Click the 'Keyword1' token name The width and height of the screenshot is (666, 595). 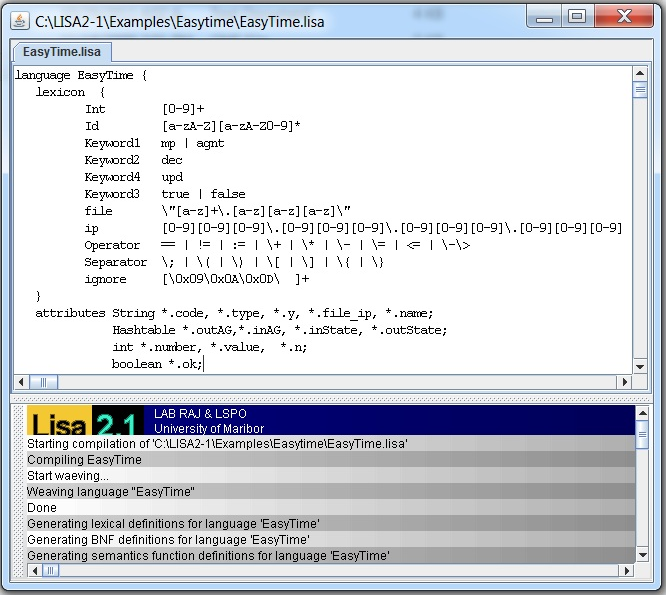(x=112, y=143)
